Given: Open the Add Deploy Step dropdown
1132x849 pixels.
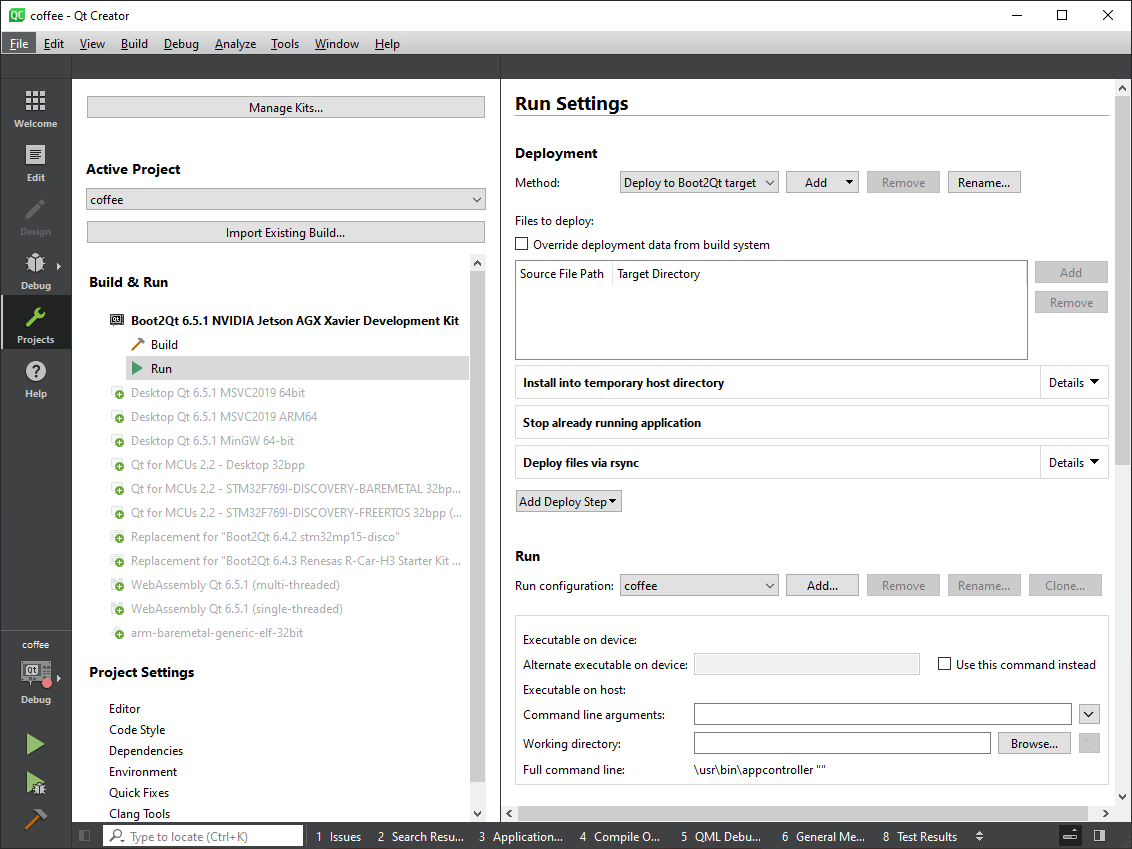Looking at the screenshot, I should (x=568, y=502).
